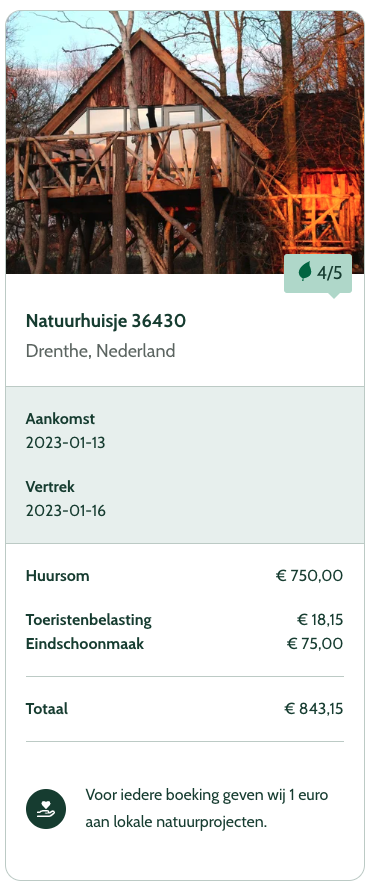Select the departure date 2023-01-16
This screenshot has height=892, width=377.
65,510
